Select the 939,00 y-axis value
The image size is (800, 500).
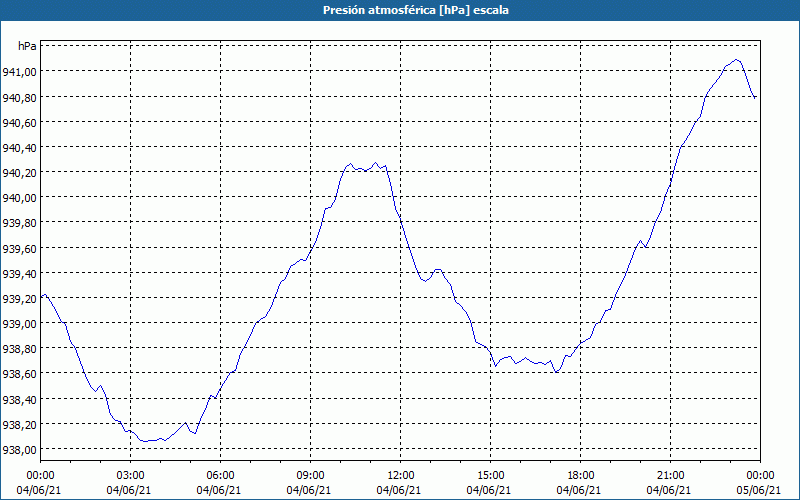(19, 324)
